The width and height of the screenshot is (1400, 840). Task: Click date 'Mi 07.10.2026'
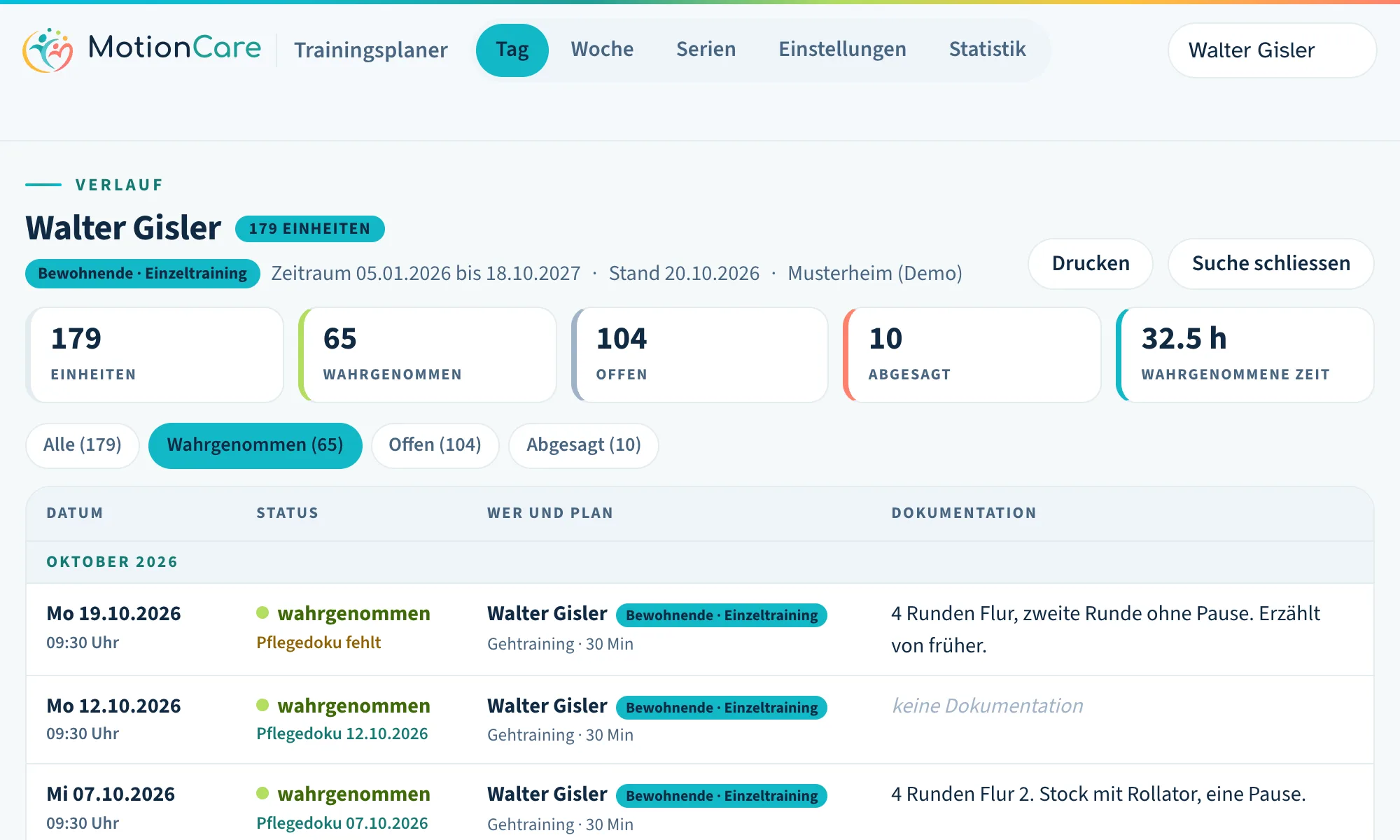(111, 794)
